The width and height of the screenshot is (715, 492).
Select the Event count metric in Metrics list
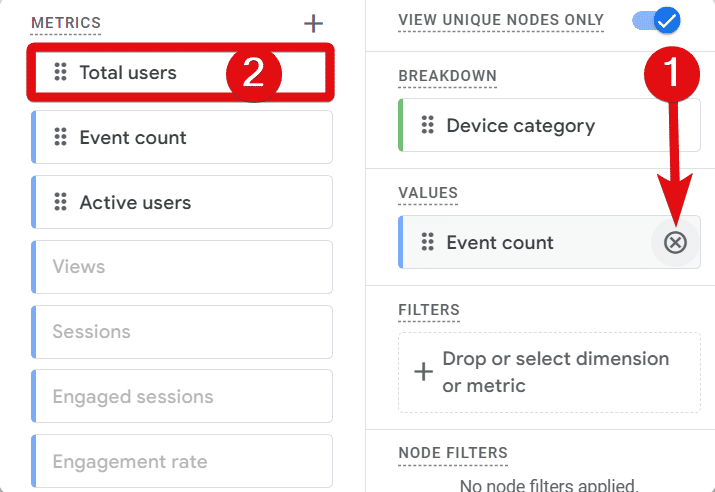pos(182,137)
